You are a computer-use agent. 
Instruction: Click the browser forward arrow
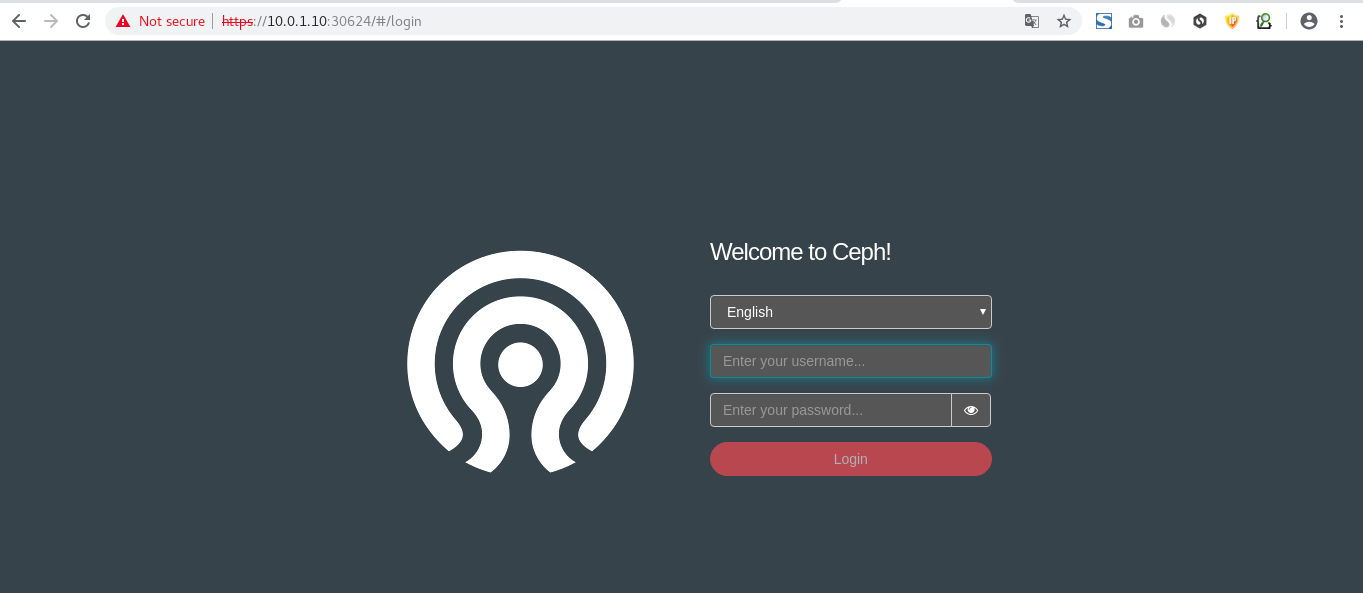pos(51,21)
